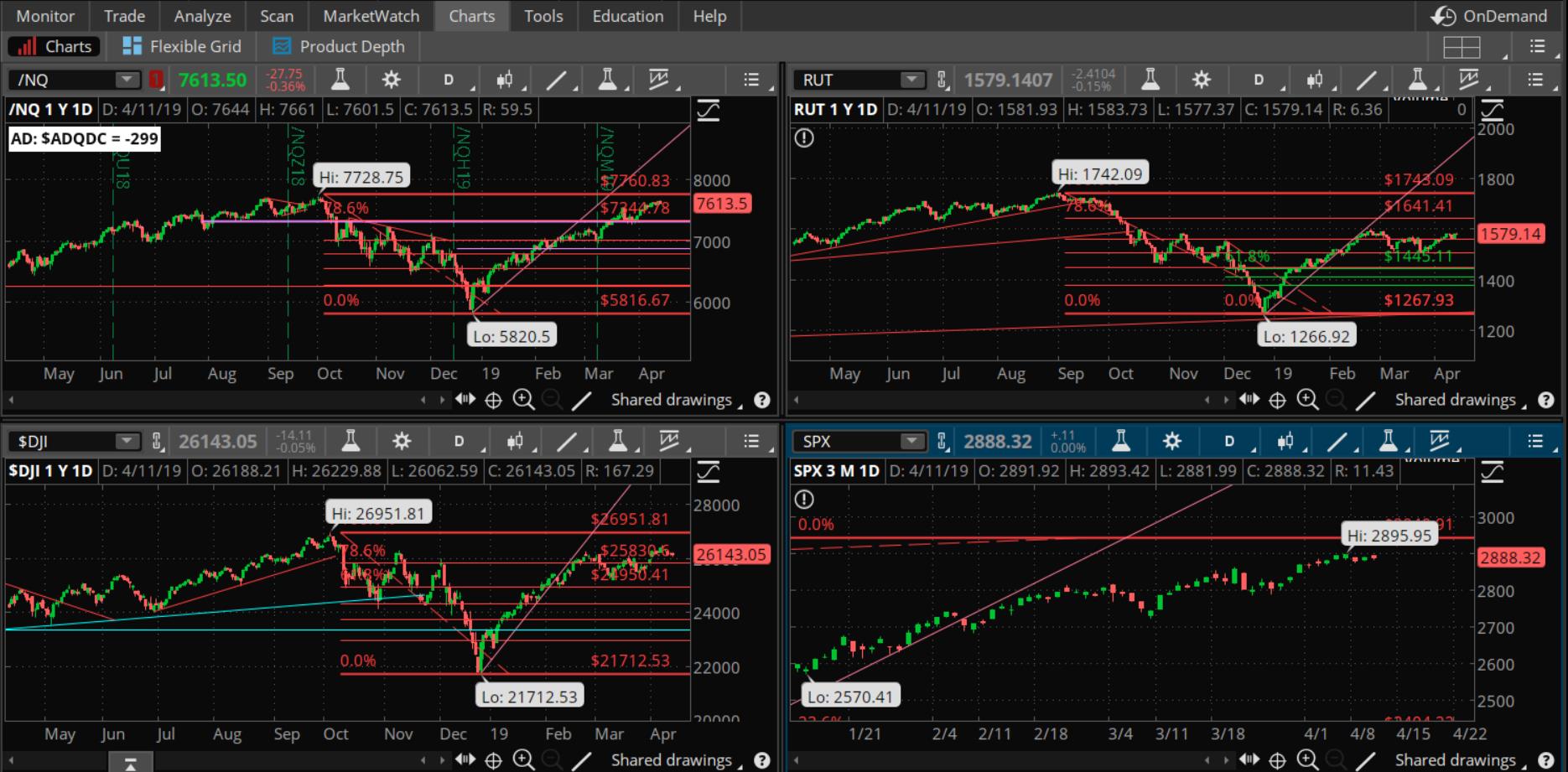Screen dimensions: 1568x772
Task: Click the drawing line icon under $DJI chart
Action: [580, 759]
